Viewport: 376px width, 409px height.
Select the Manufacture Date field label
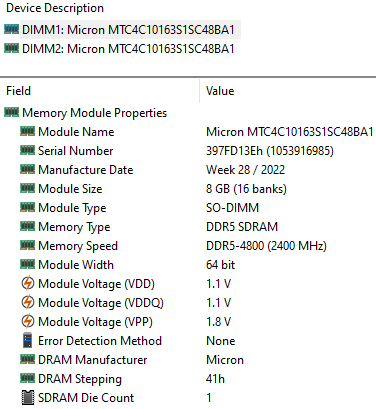click(x=86, y=170)
